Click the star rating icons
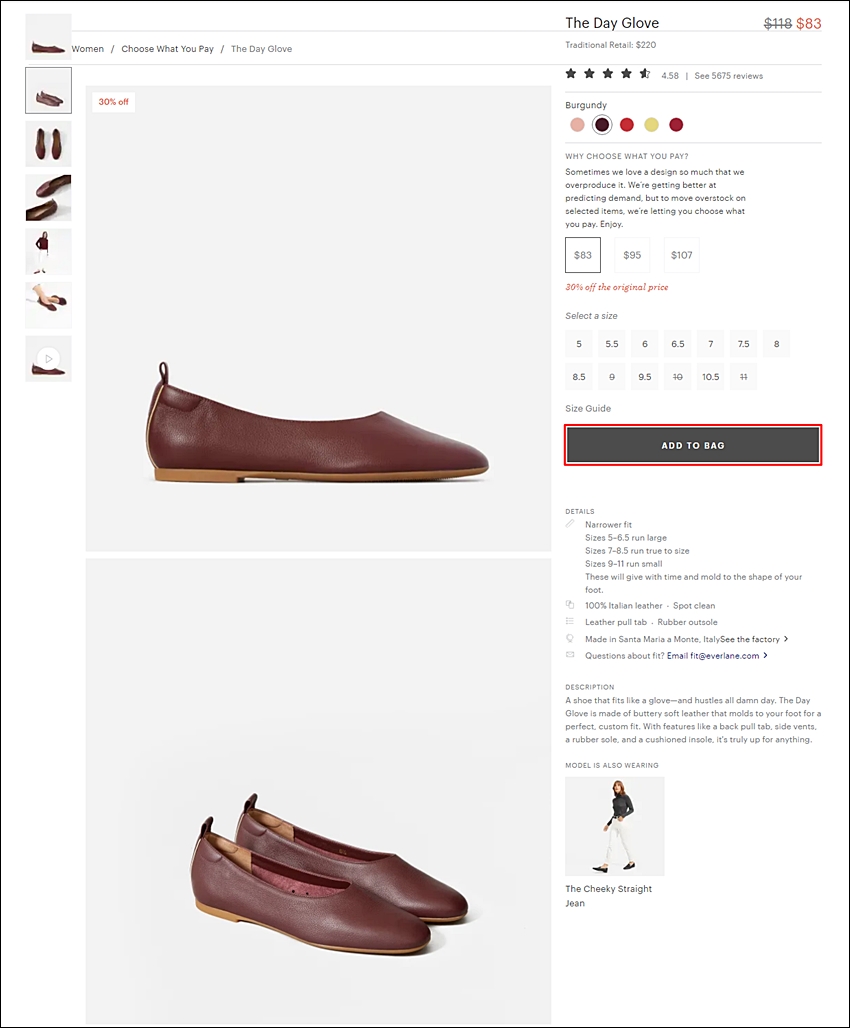The height and width of the screenshot is (1028, 850). click(x=608, y=73)
